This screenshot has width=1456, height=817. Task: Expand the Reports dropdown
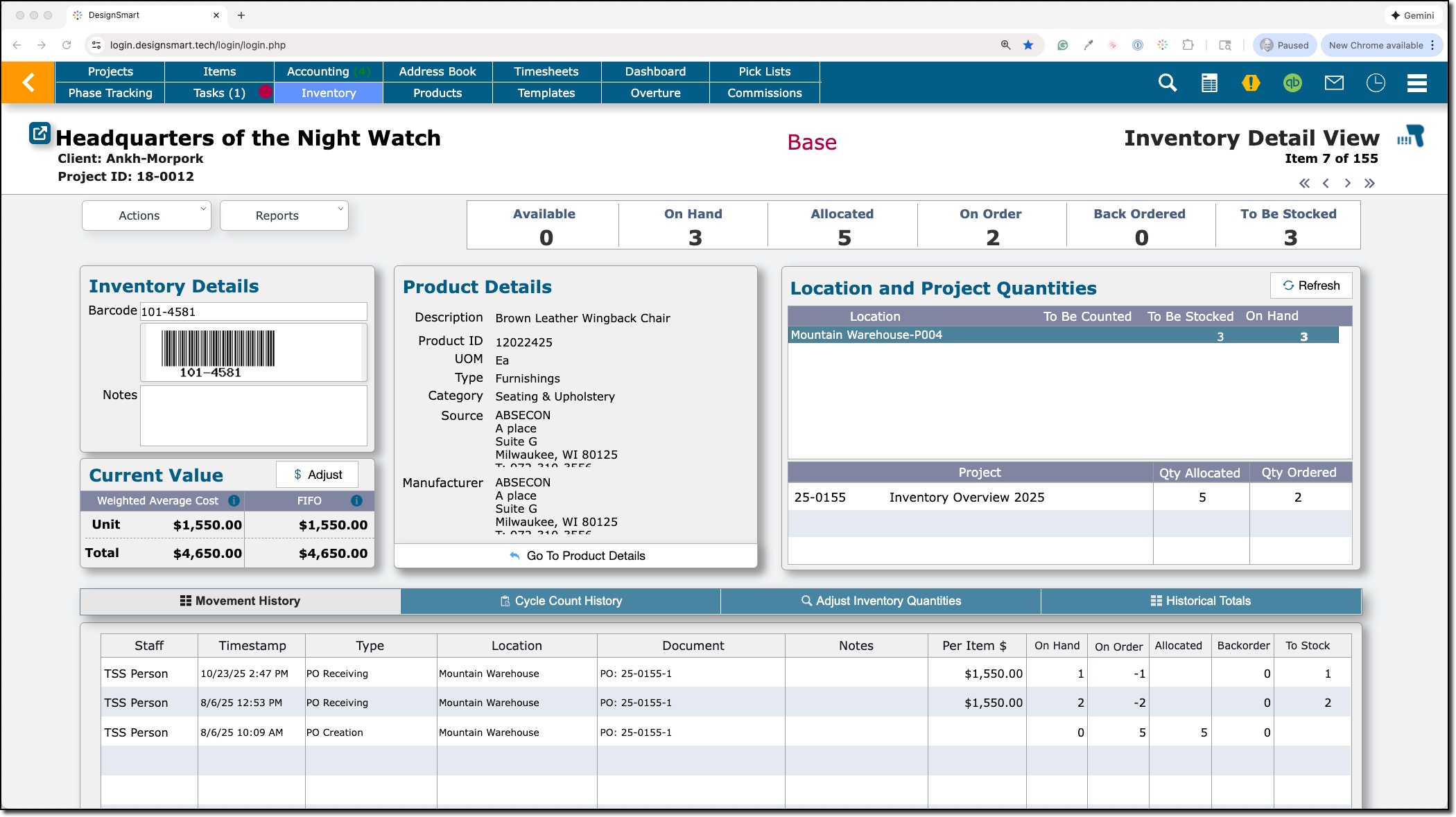[284, 216]
